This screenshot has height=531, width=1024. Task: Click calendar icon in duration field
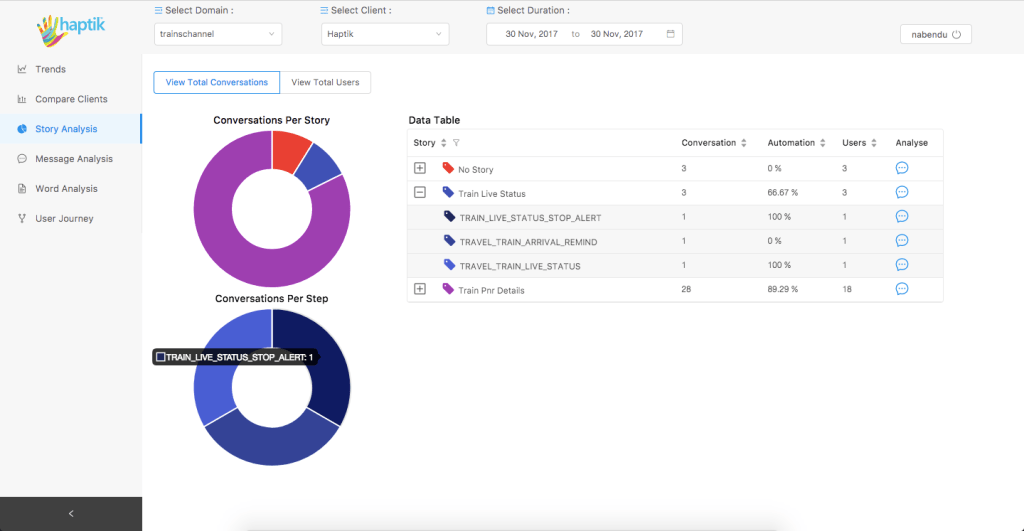tap(671, 34)
